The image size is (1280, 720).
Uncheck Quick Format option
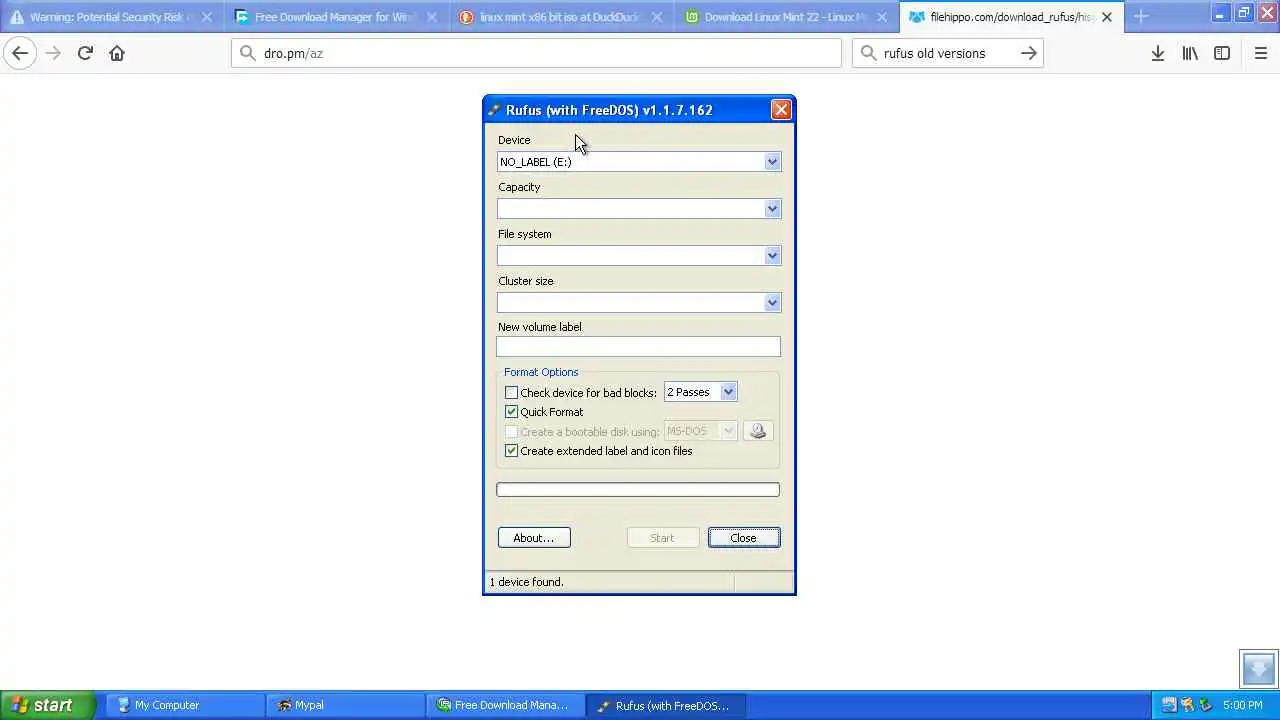[512, 412]
